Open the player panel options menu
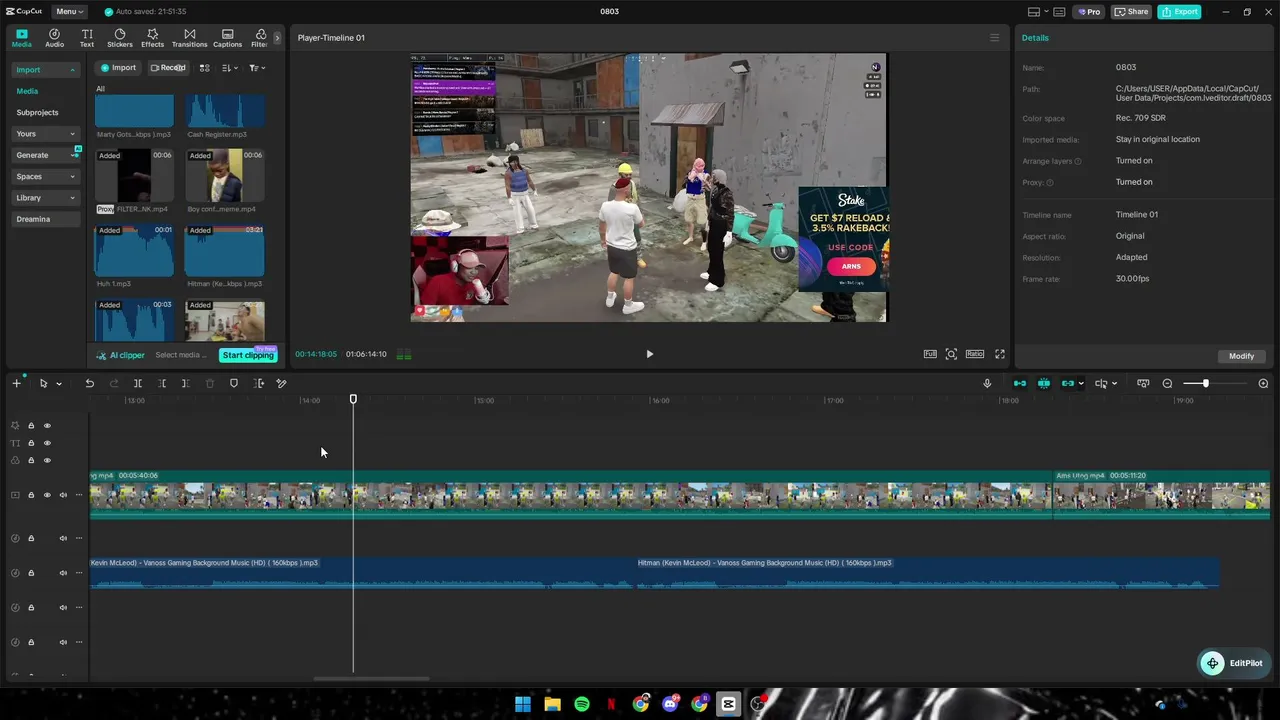Viewport: 1280px width, 720px height. (994, 38)
